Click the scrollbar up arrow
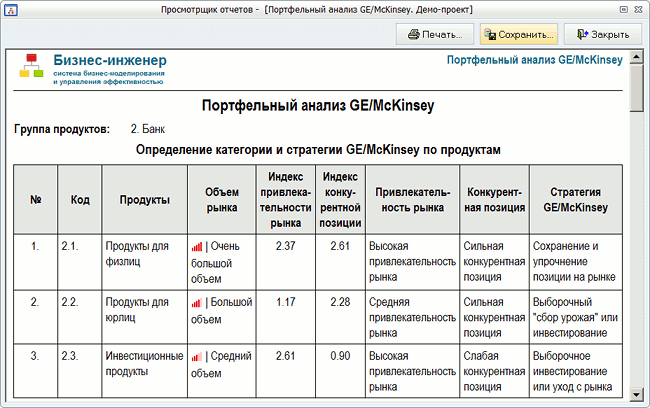 tap(636, 57)
